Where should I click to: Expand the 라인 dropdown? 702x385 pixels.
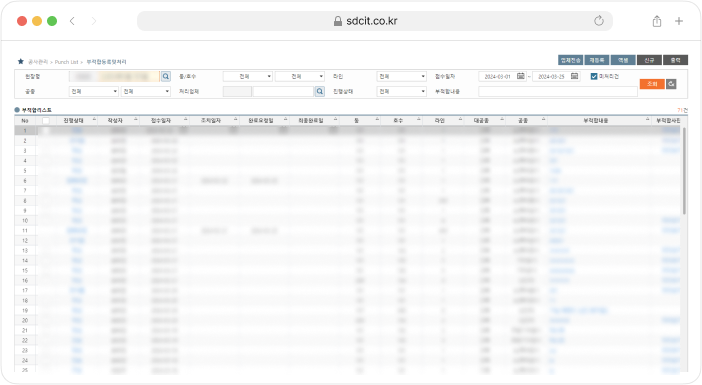pyautogui.click(x=402, y=77)
